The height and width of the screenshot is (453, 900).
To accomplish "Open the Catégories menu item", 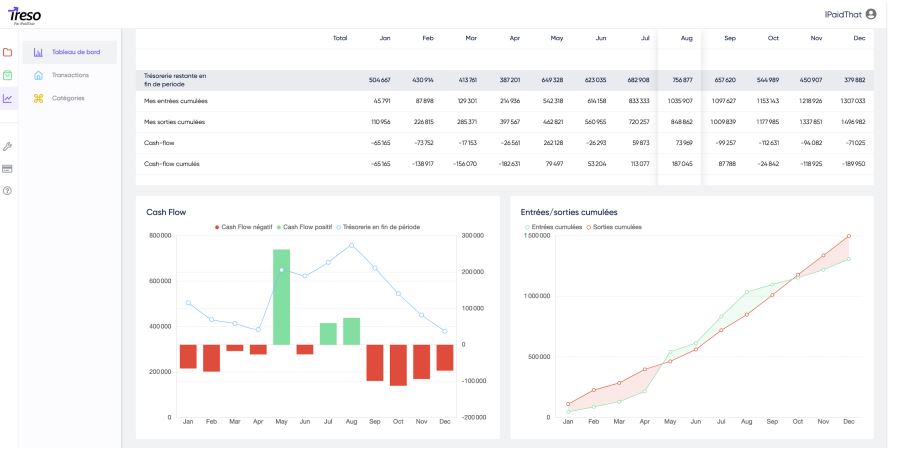I will click(x=67, y=98).
